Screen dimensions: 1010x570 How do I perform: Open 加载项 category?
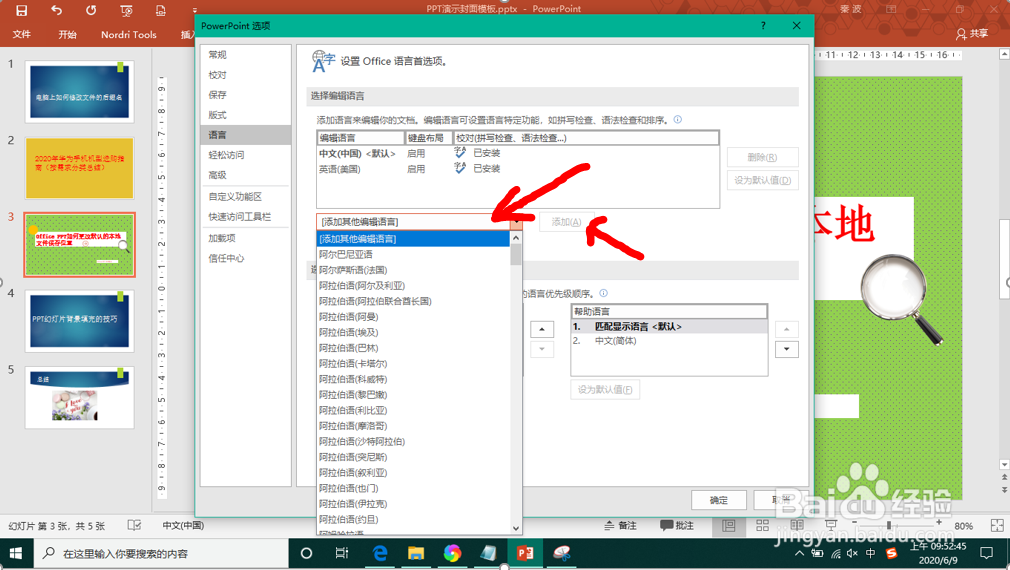245,238
